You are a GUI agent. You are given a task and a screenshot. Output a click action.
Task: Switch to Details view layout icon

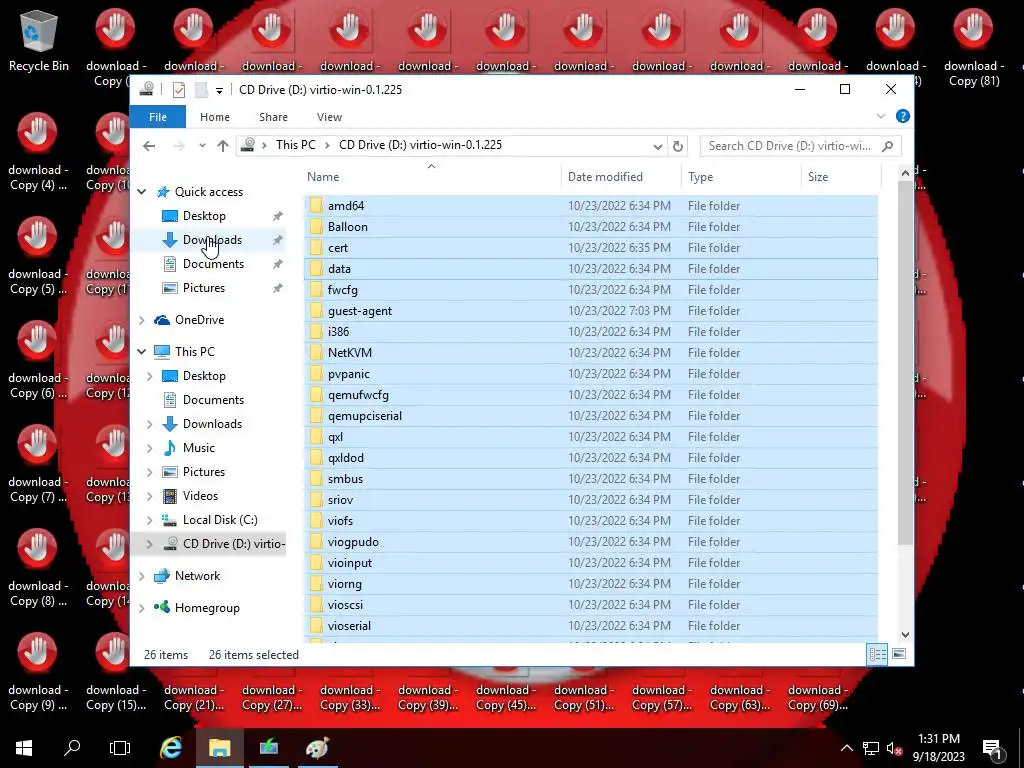[877, 654]
